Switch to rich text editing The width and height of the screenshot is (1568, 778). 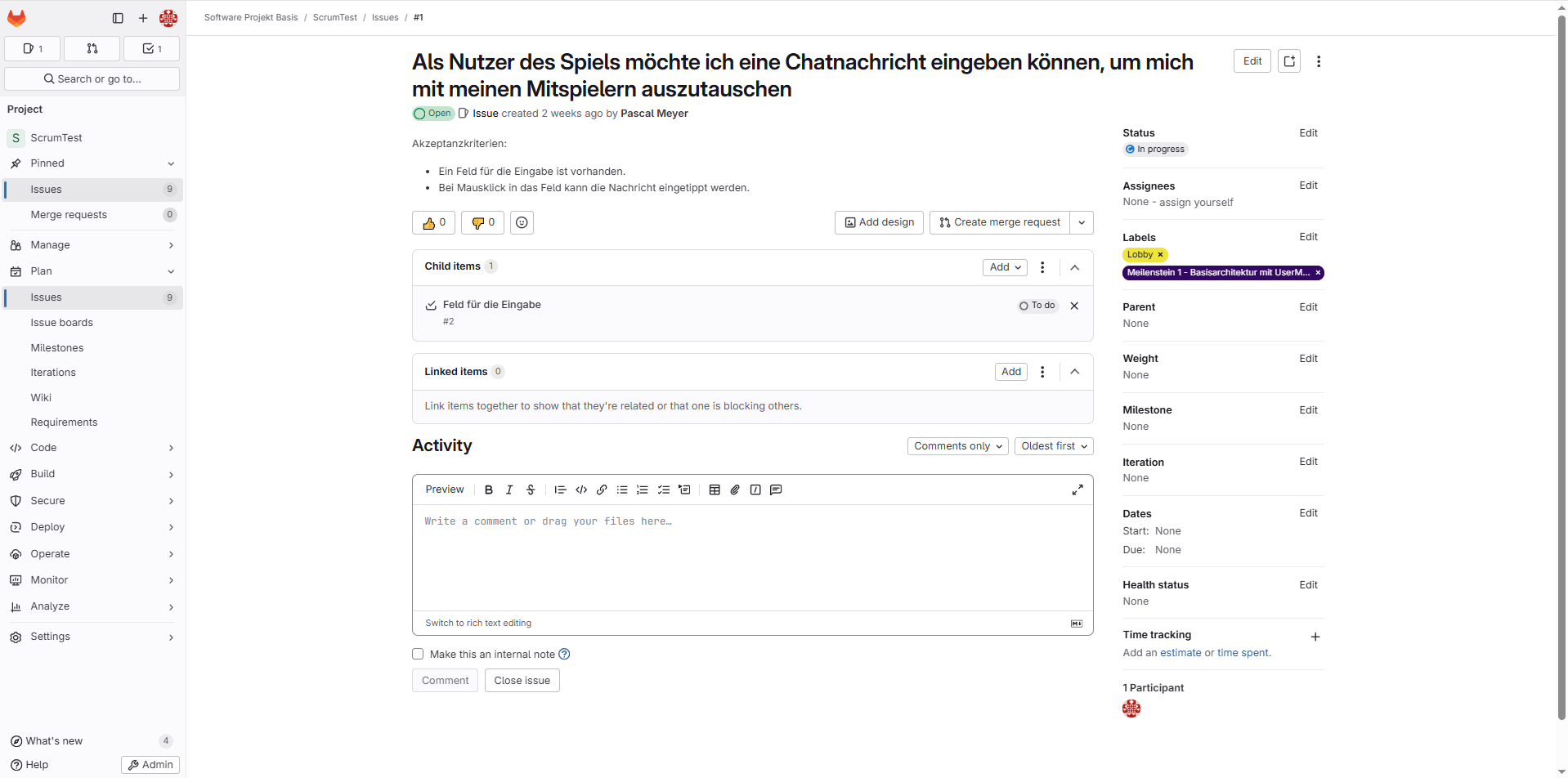tap(478, 623)
